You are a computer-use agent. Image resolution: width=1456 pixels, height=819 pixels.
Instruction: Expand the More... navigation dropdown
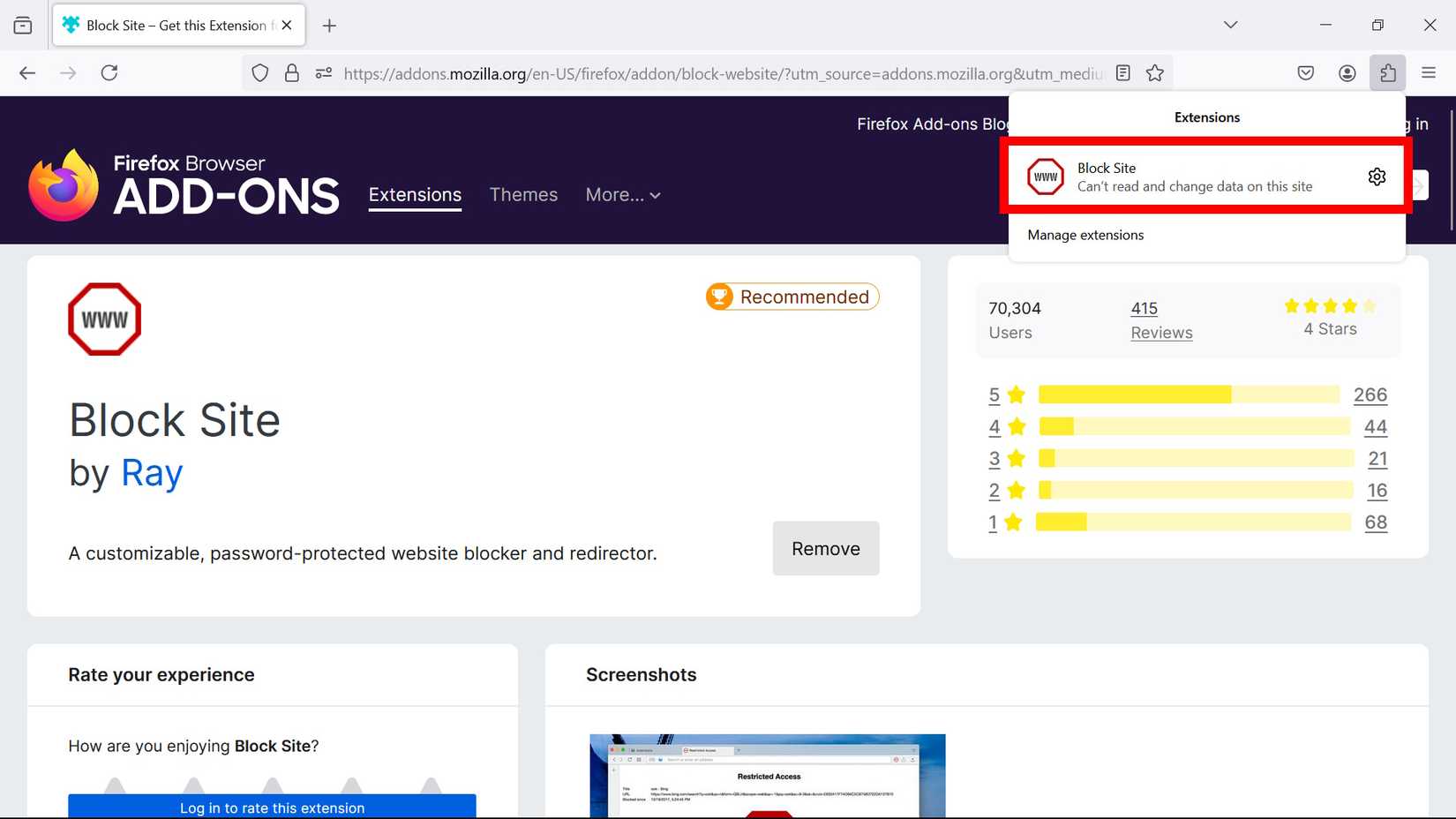tap(622, 195)
